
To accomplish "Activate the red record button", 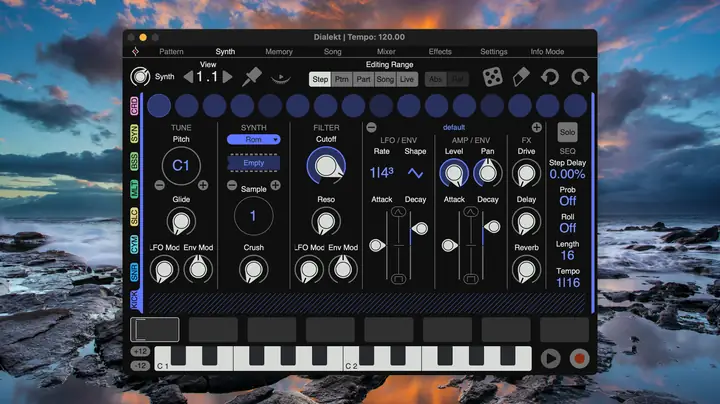I will (x=579, y=359).
